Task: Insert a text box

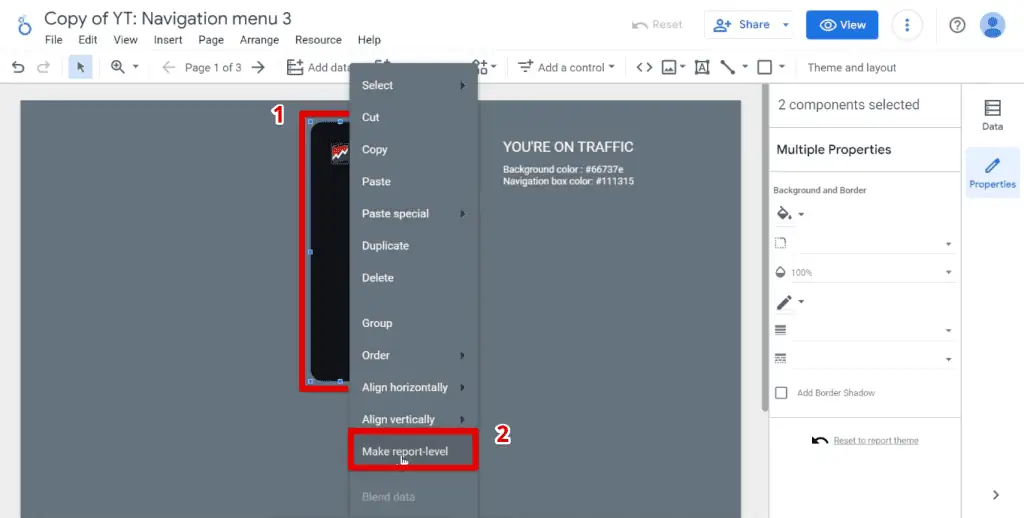Action: (702, 67)
